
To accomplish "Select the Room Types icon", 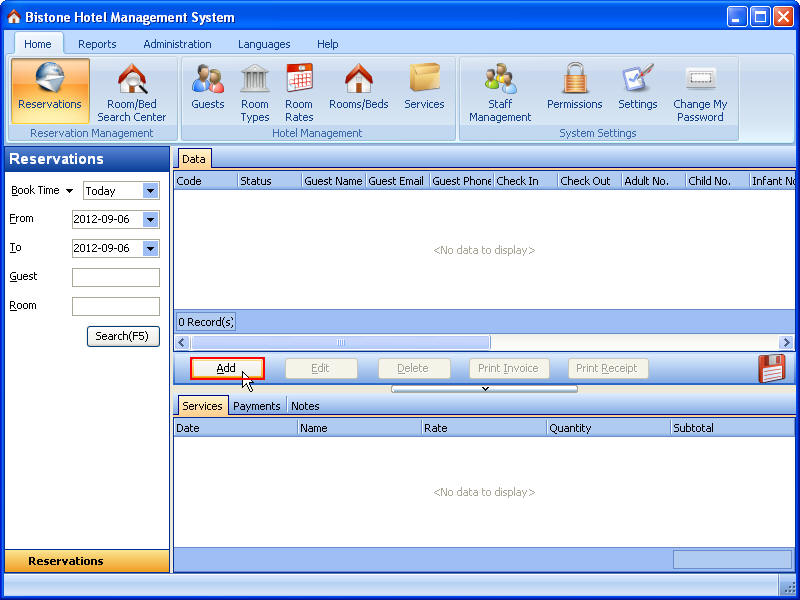I will click(x=255, y=91).
